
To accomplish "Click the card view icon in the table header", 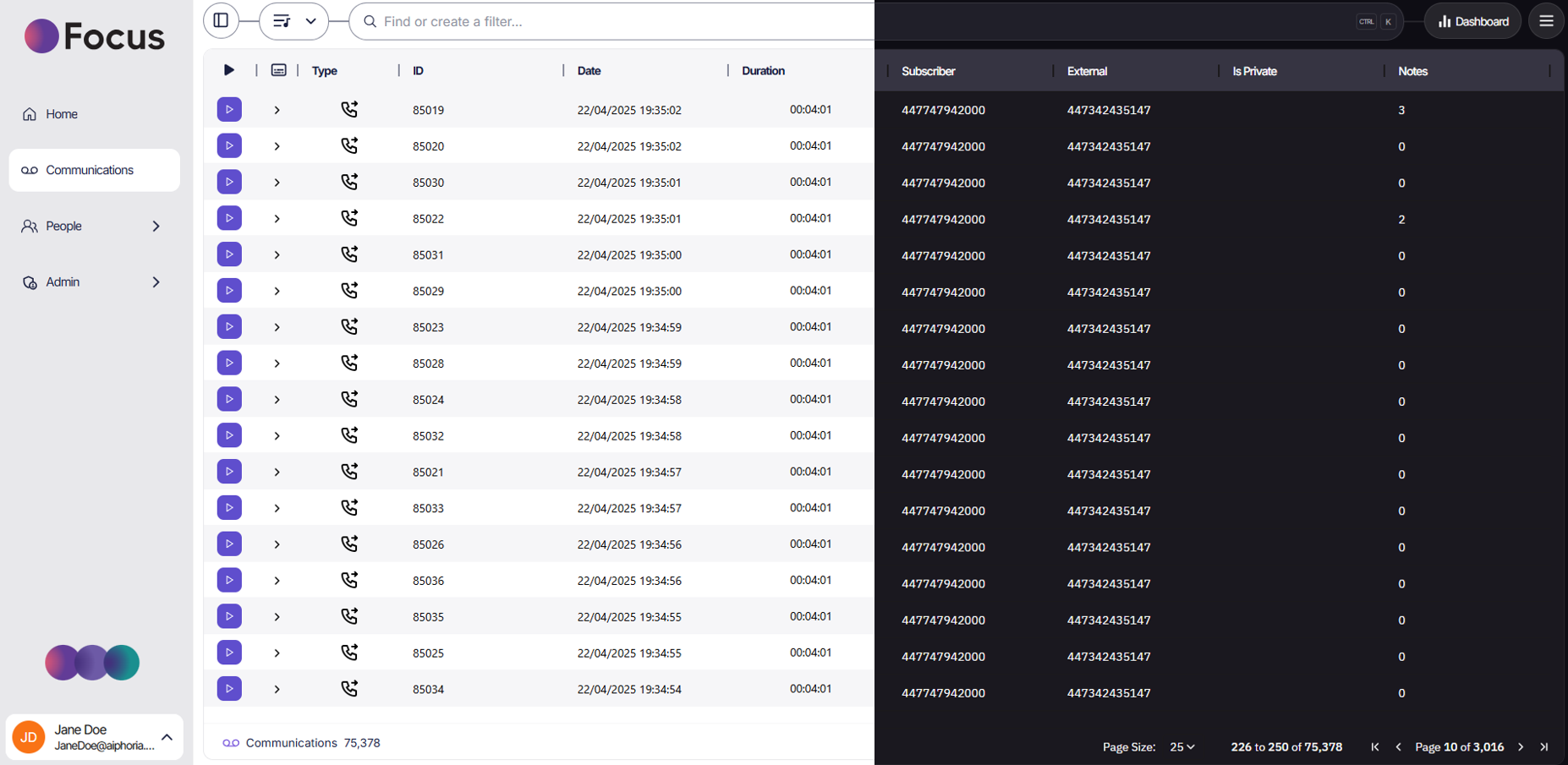I will pos(278,70).
